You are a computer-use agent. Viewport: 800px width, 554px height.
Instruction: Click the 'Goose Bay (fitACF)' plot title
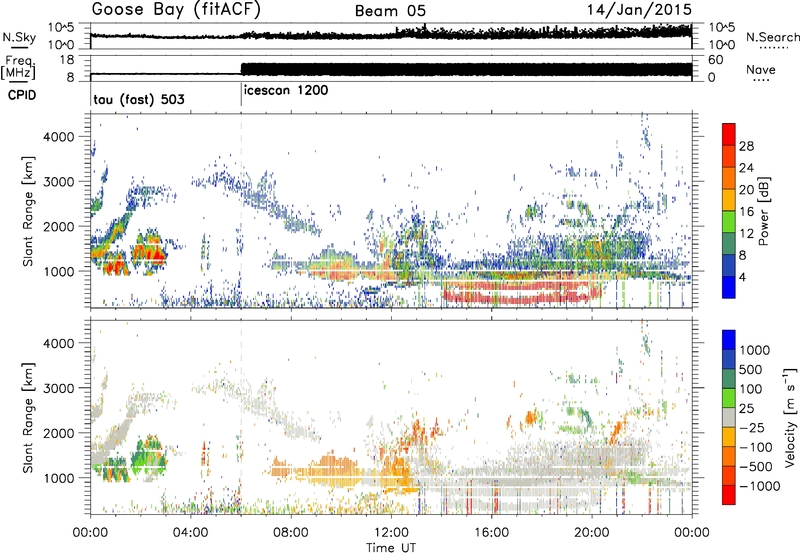point(176,9)
